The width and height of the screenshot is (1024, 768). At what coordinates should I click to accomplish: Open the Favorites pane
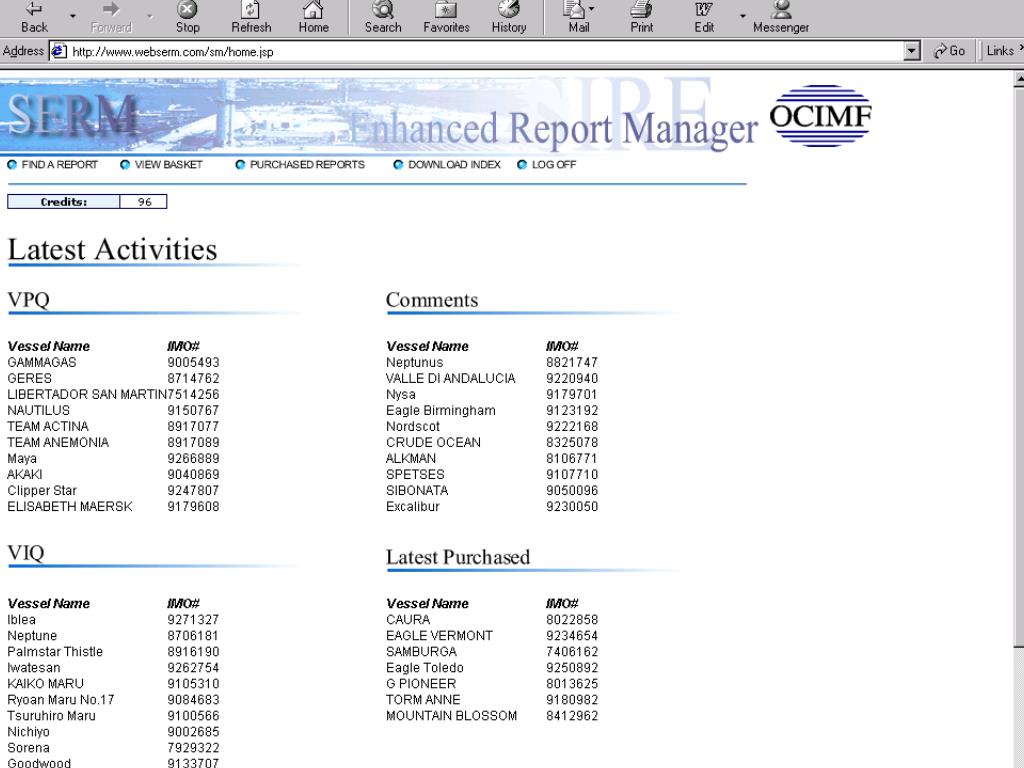pos(446,18)
